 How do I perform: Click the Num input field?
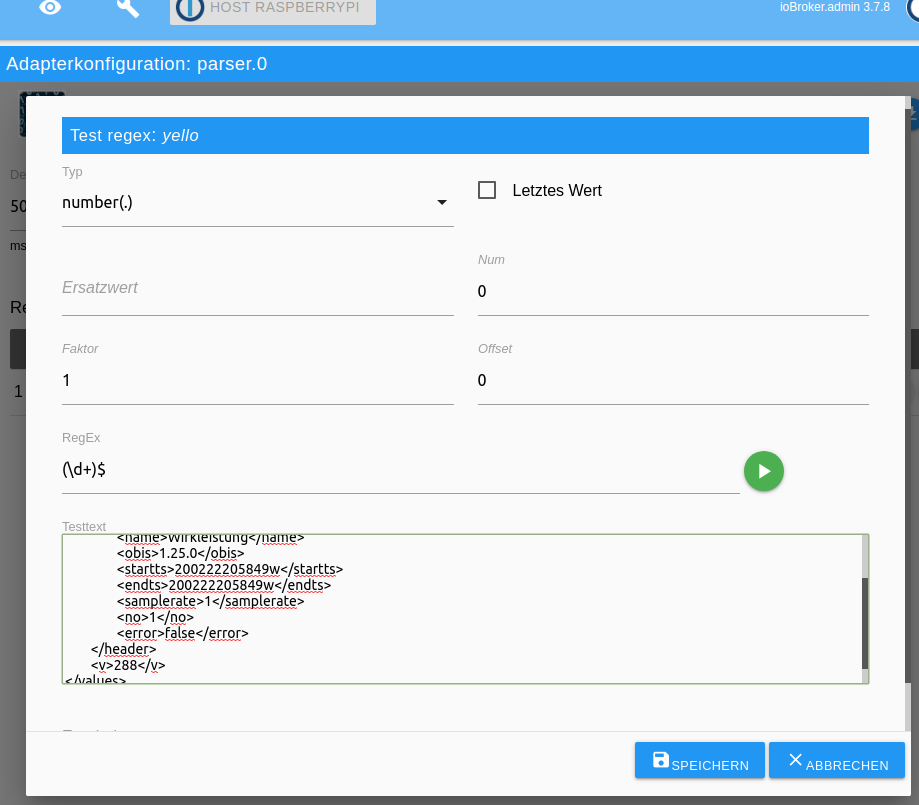point(673,291)
